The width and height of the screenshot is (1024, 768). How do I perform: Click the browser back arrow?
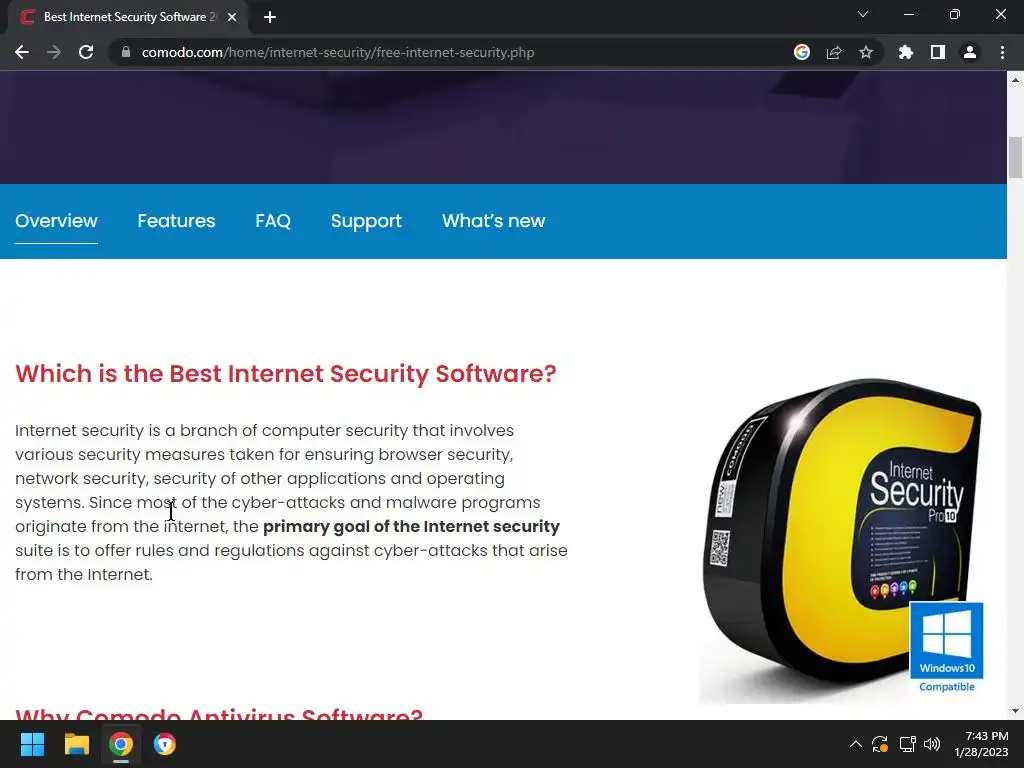22,52
